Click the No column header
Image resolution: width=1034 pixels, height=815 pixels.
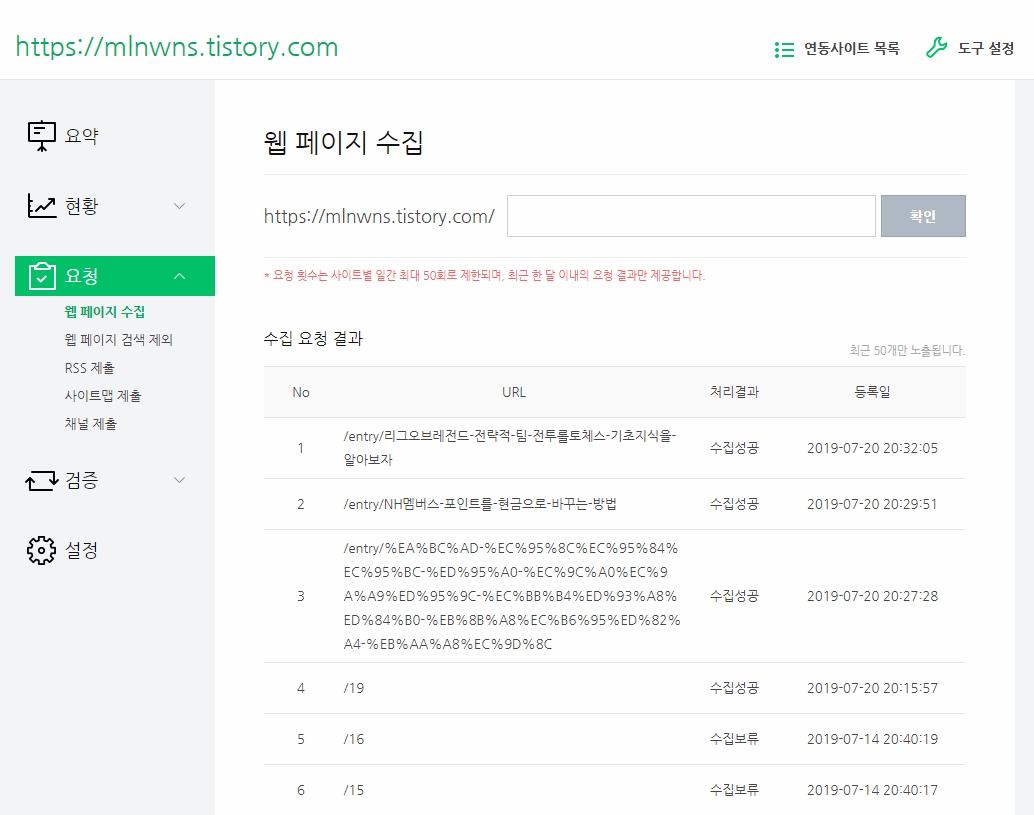tap(301, 392)
